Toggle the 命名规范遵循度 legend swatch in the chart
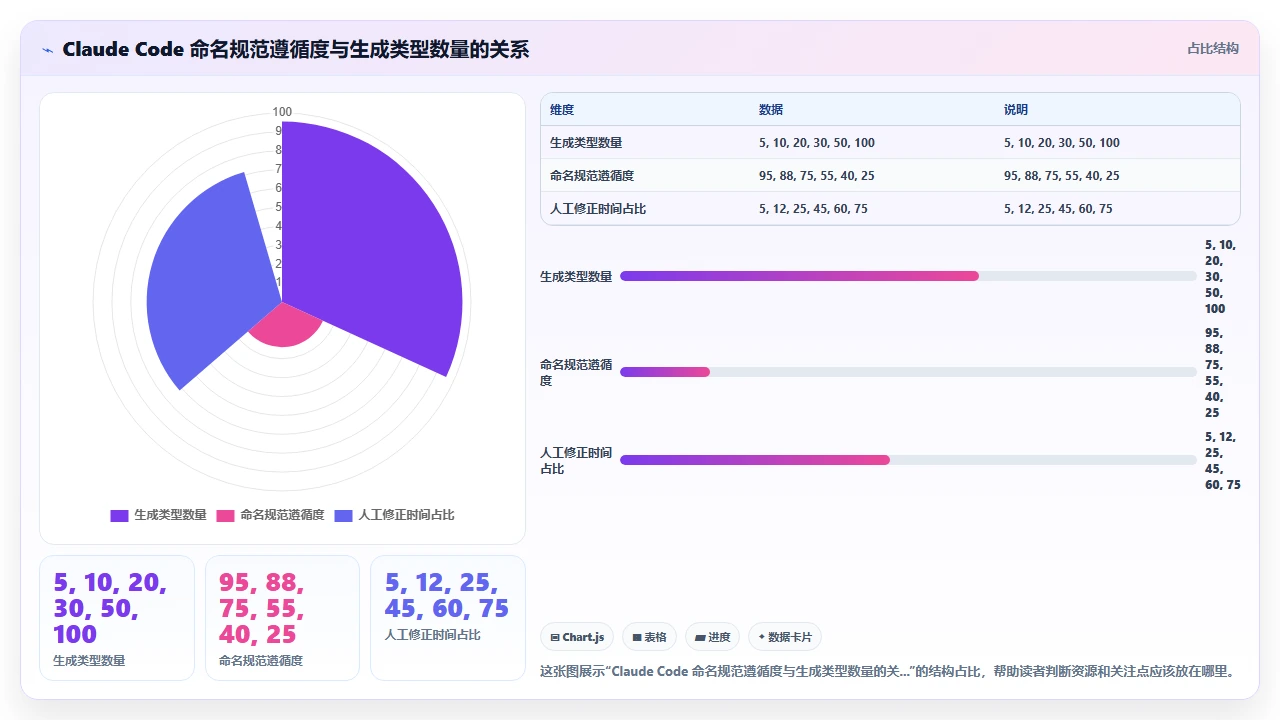Viewport: 1280px width, 720px height. click(225, 515)
